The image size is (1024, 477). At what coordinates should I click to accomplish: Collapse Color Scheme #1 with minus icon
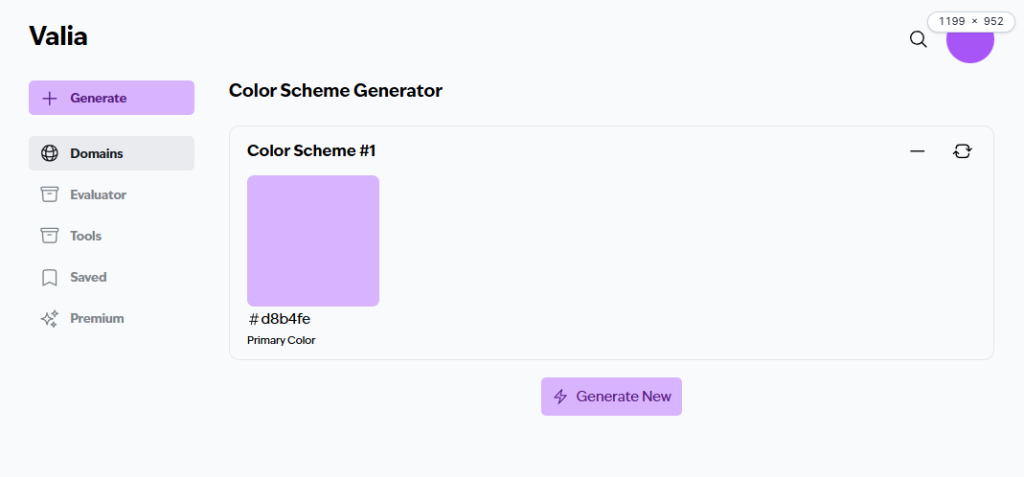click(917, 151)
